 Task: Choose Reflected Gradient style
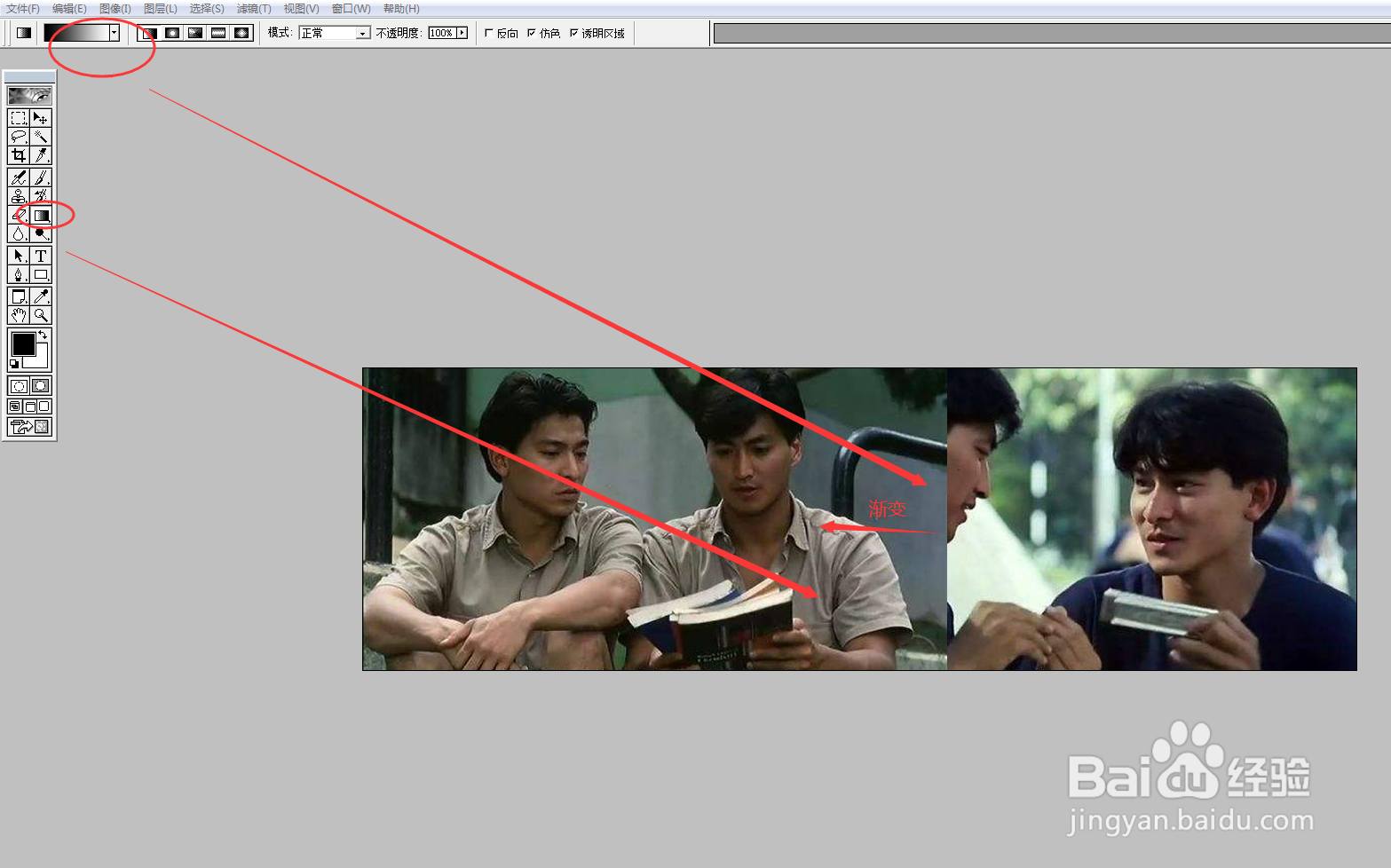coord(218,33)
